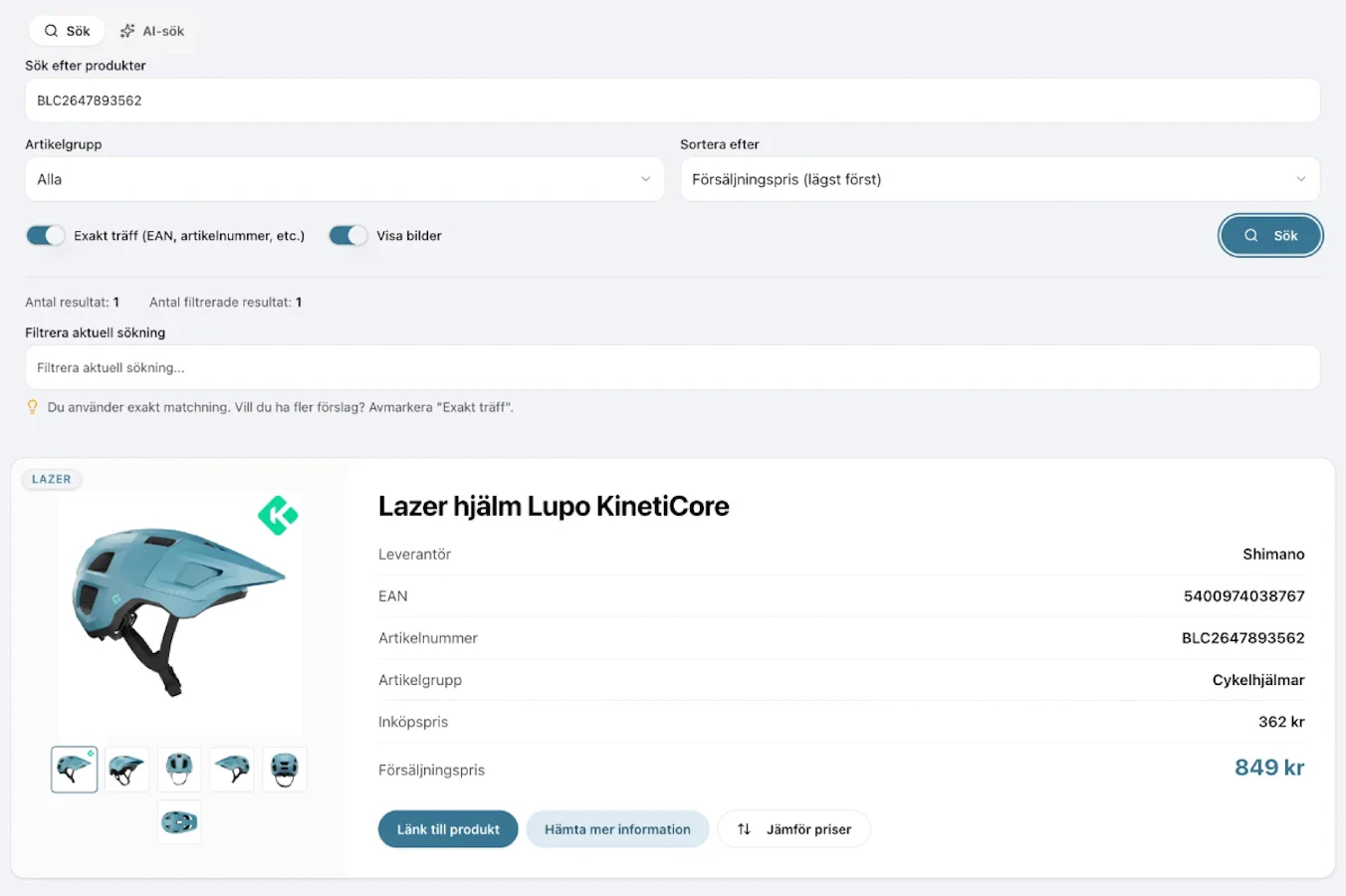Click the purchase price "362 kr"
Viewport: 1346px width, 896px height.
[x=1281, y=722]
